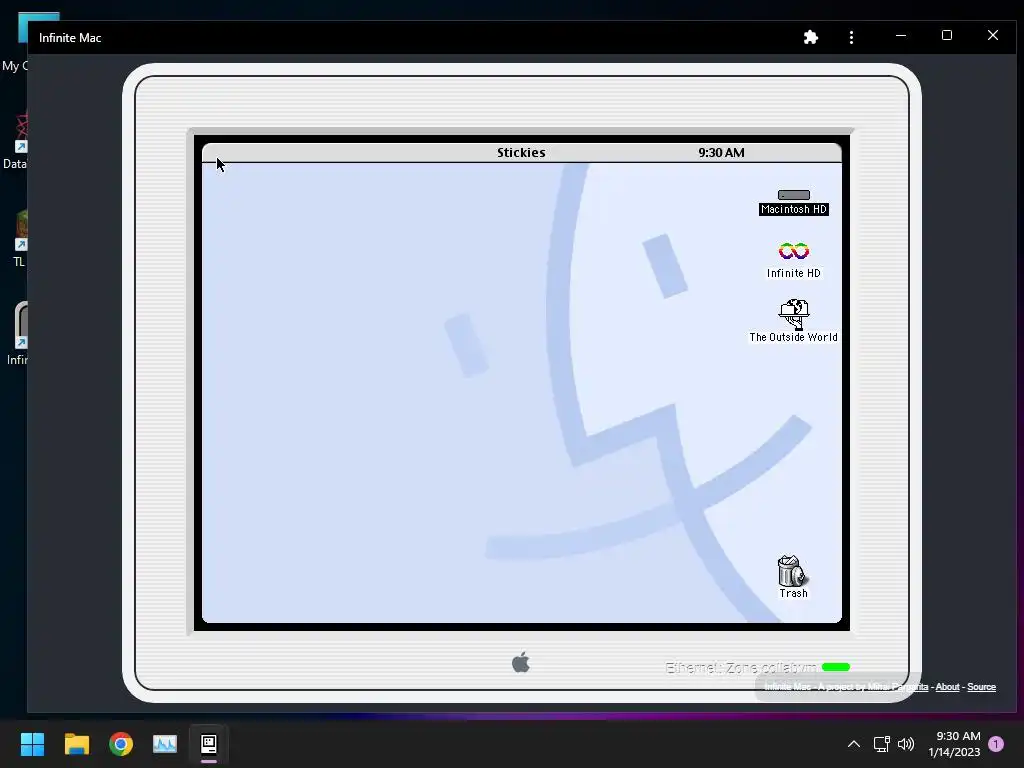The image size is (1024, 768).
Task: Open the taskbar clock and date
Action: click(954, 744)
